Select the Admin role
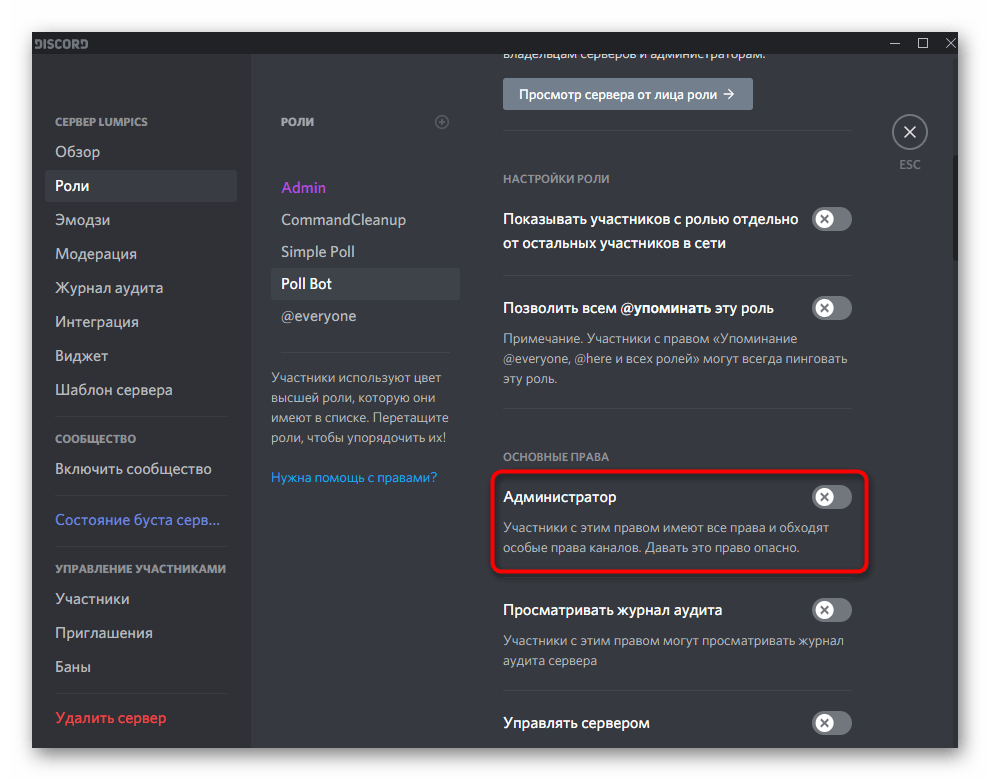 coord(365,188)
